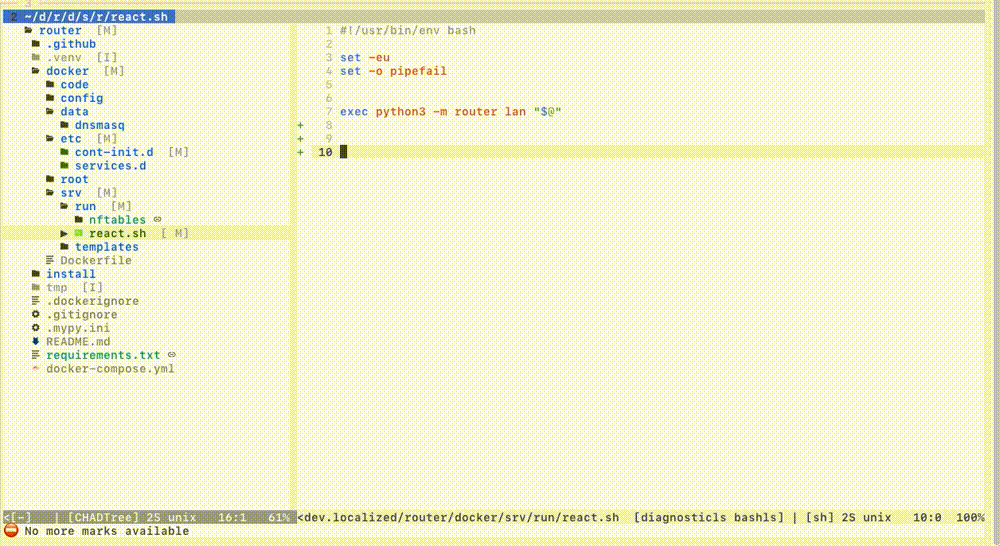This screenshot has width=1000, height=546.
Task: Click the gear icon beside .gitignore
Action: [36, 314]
